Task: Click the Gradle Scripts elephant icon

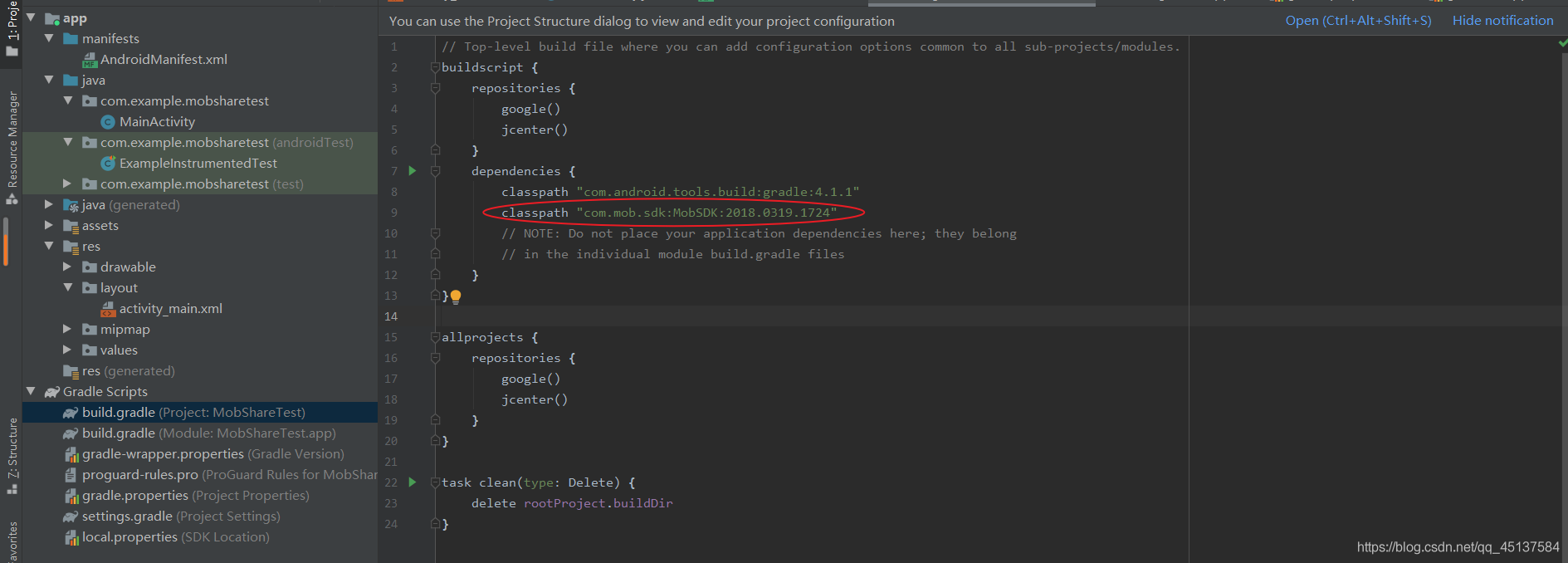Action: pos(52,392)
